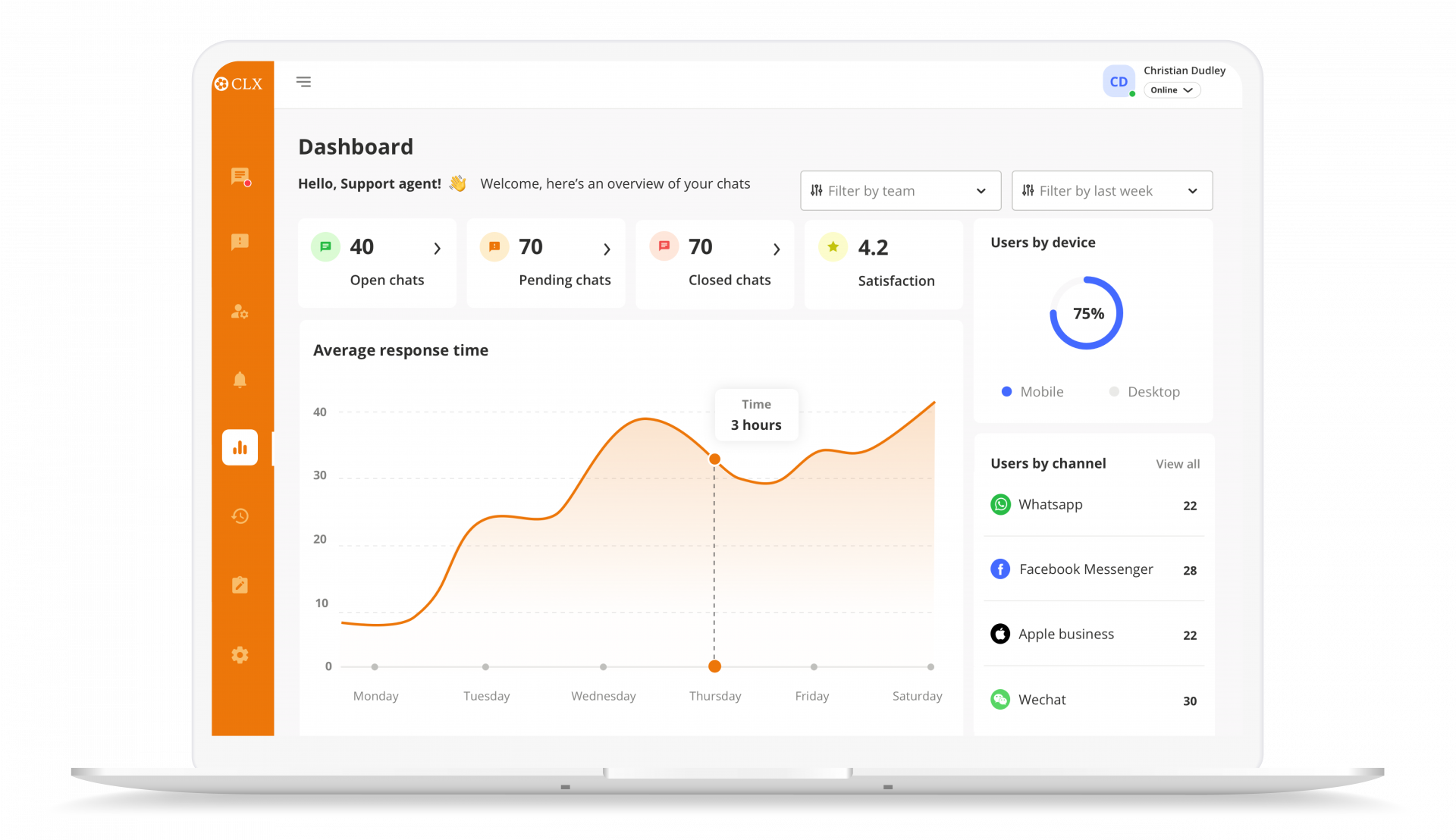Click the View all link for Users by channel

click(1177, 463)
